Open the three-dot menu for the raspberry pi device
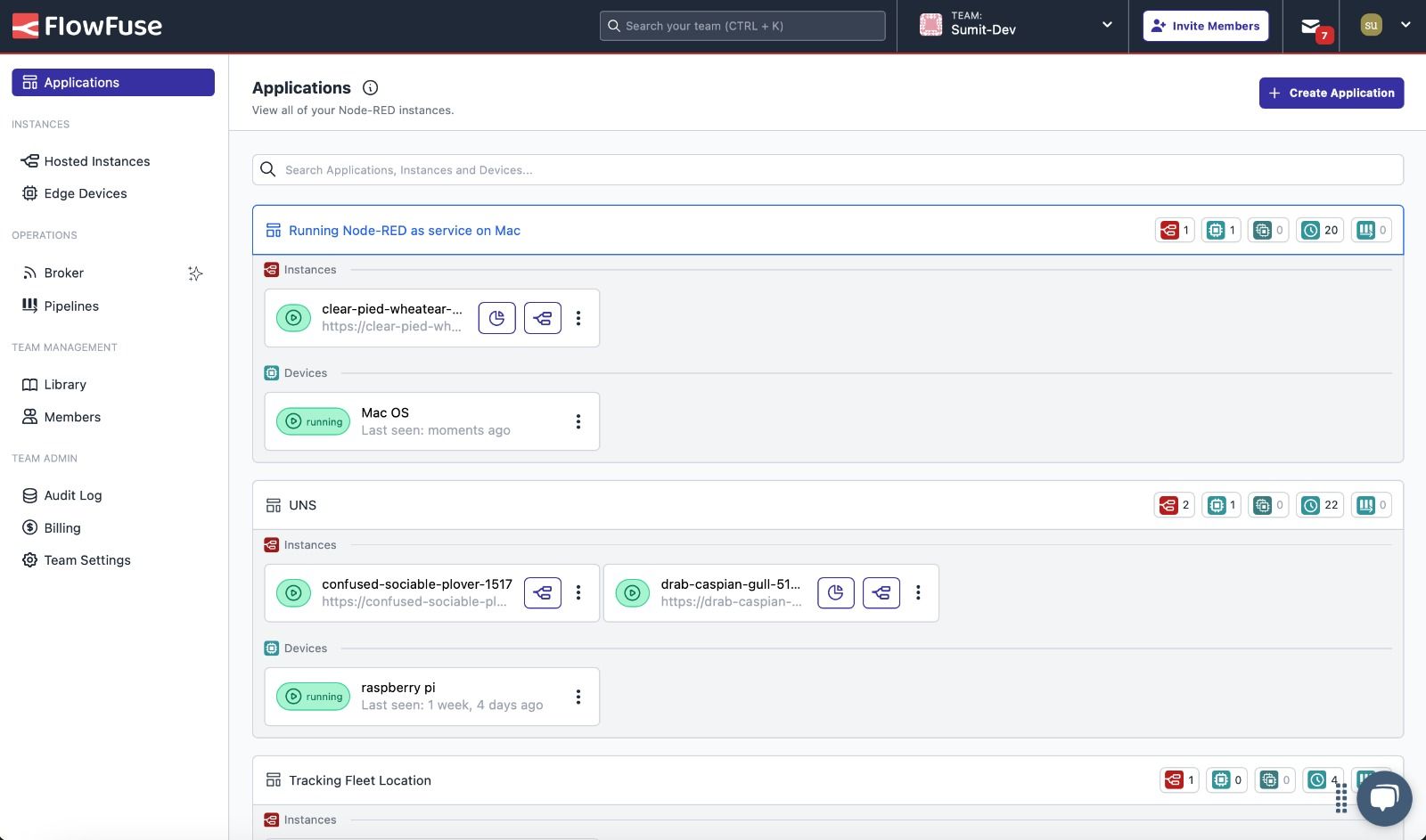 (578, 697)
